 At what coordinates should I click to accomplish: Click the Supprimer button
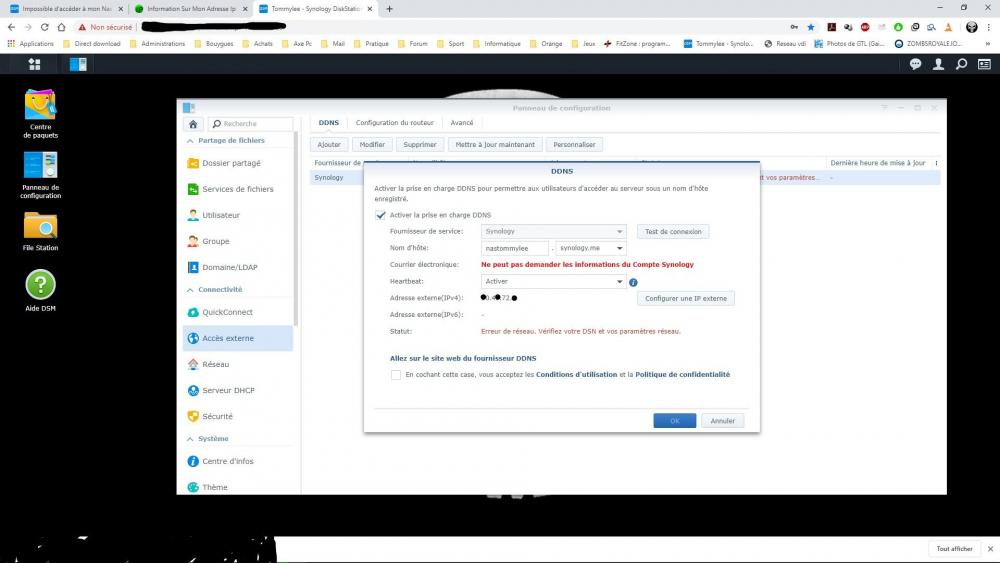[420, 145]
